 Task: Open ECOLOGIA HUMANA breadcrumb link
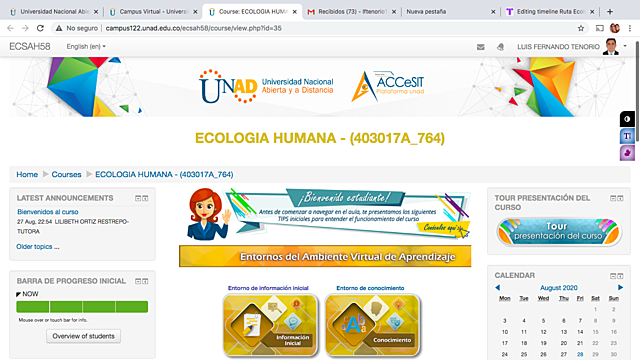[x=164, y=175]
